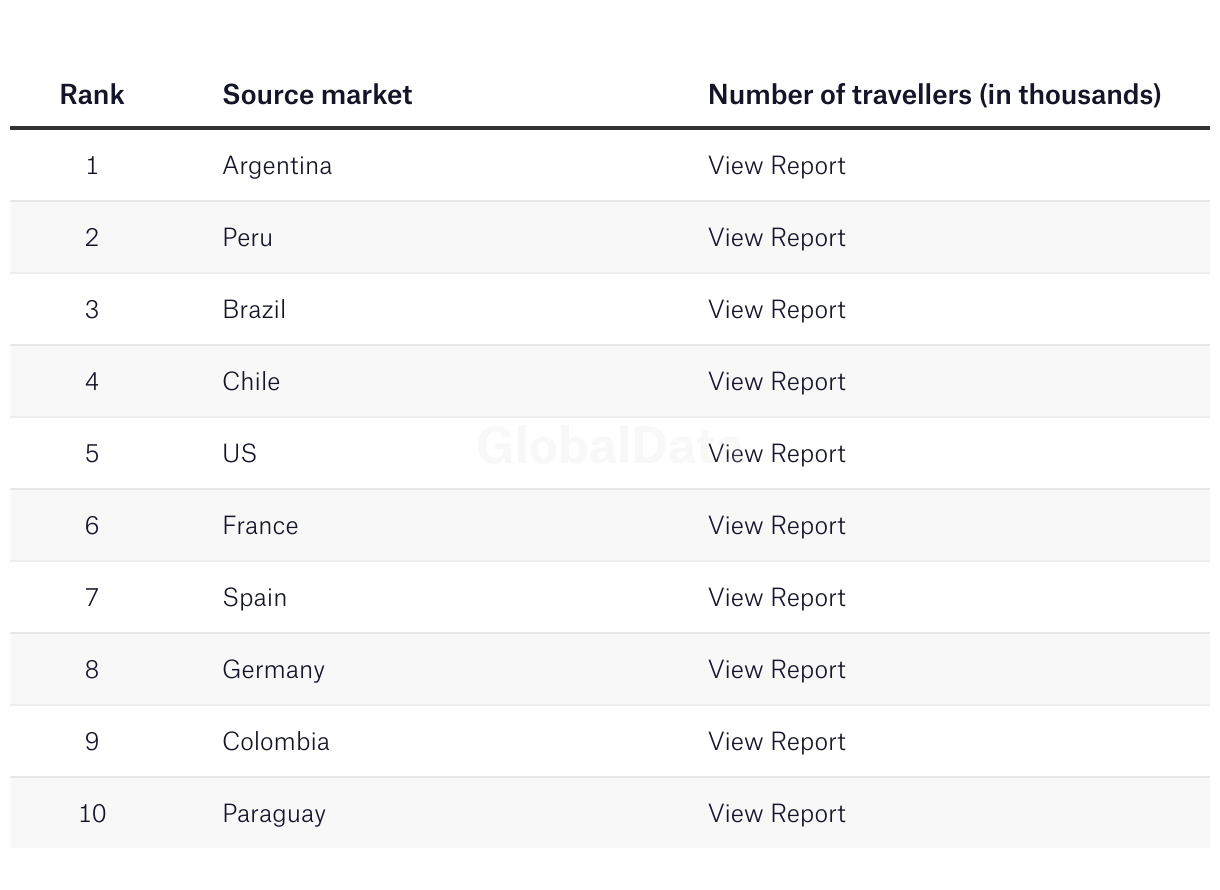Select the Argentina source market cell
Viewport: 1220px width, 890px height.
(277, 165)
